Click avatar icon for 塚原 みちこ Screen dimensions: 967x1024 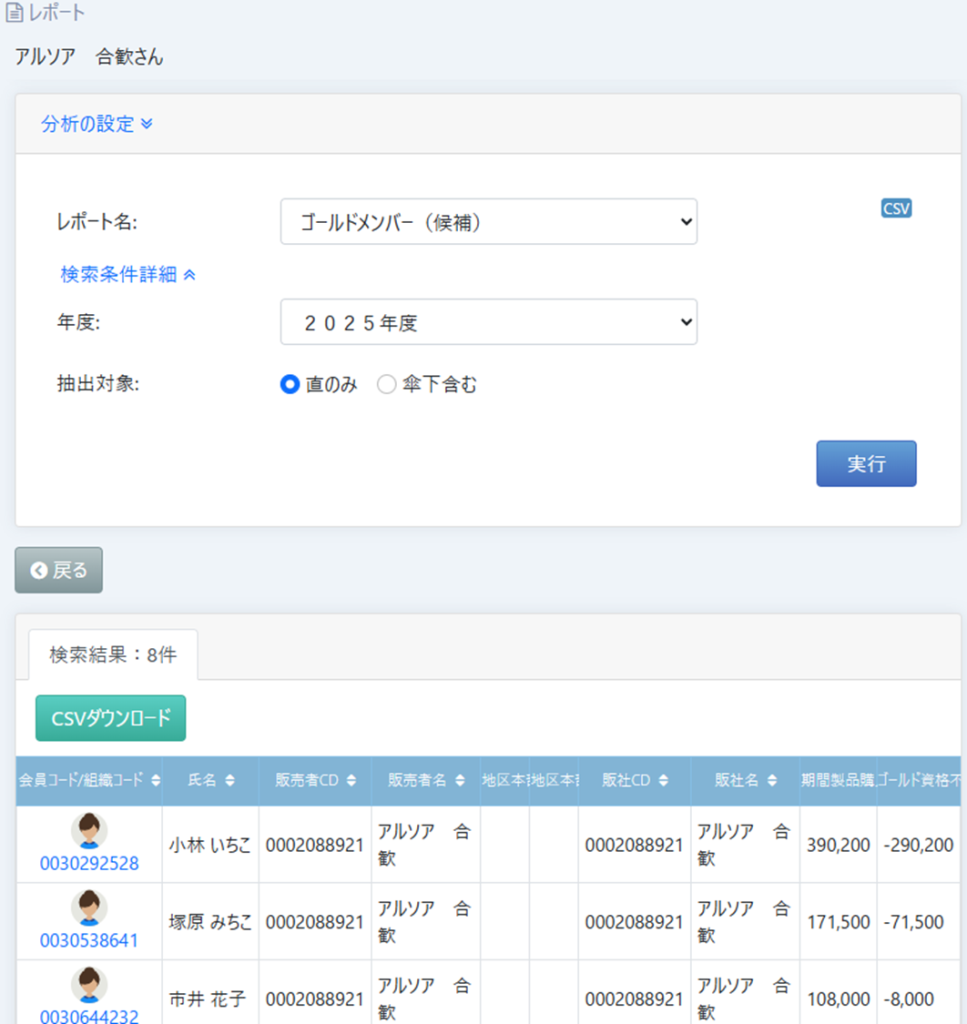point(89,908)
